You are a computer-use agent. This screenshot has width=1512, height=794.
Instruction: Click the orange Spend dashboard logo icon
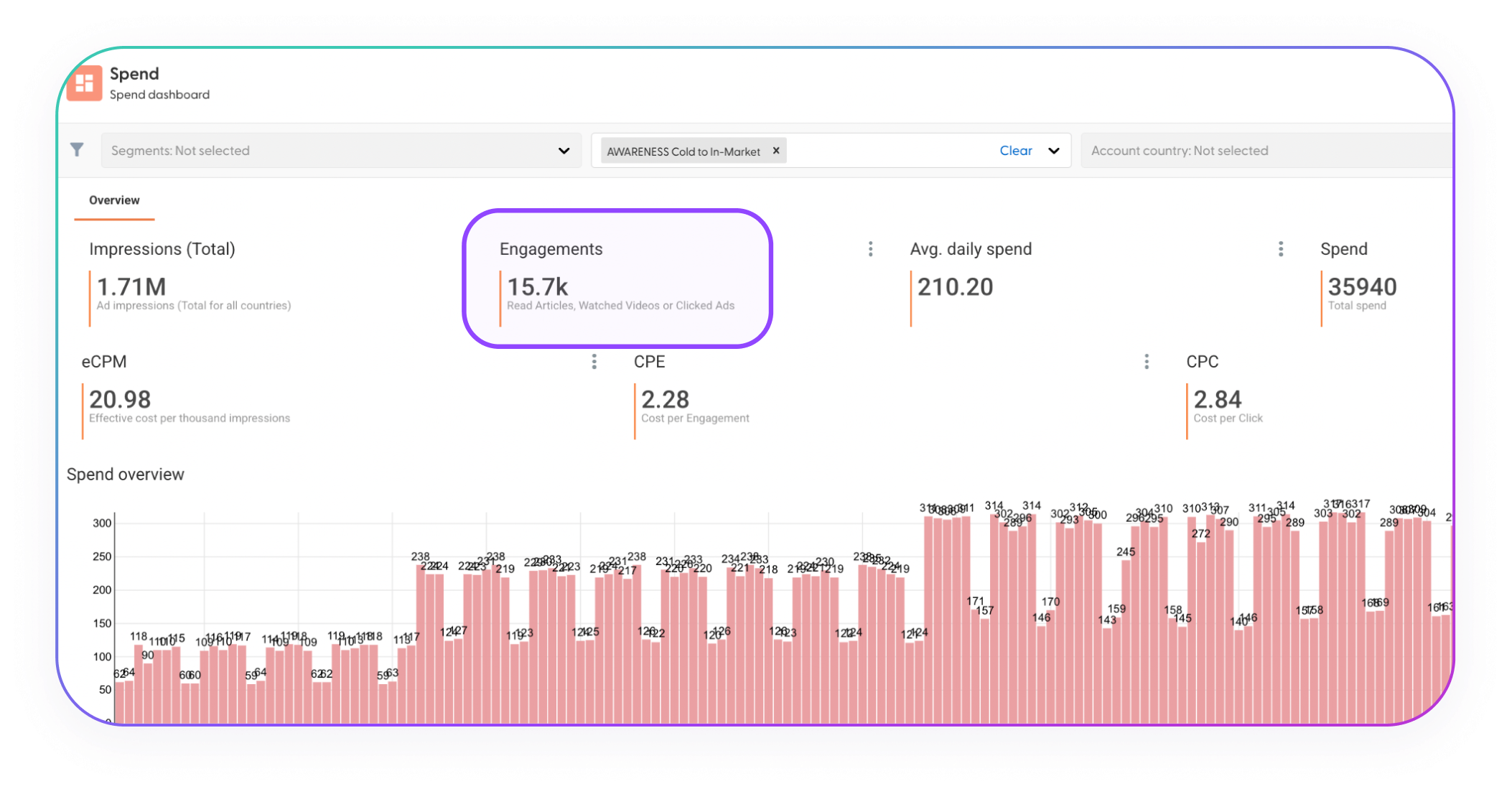coord(85,83)
